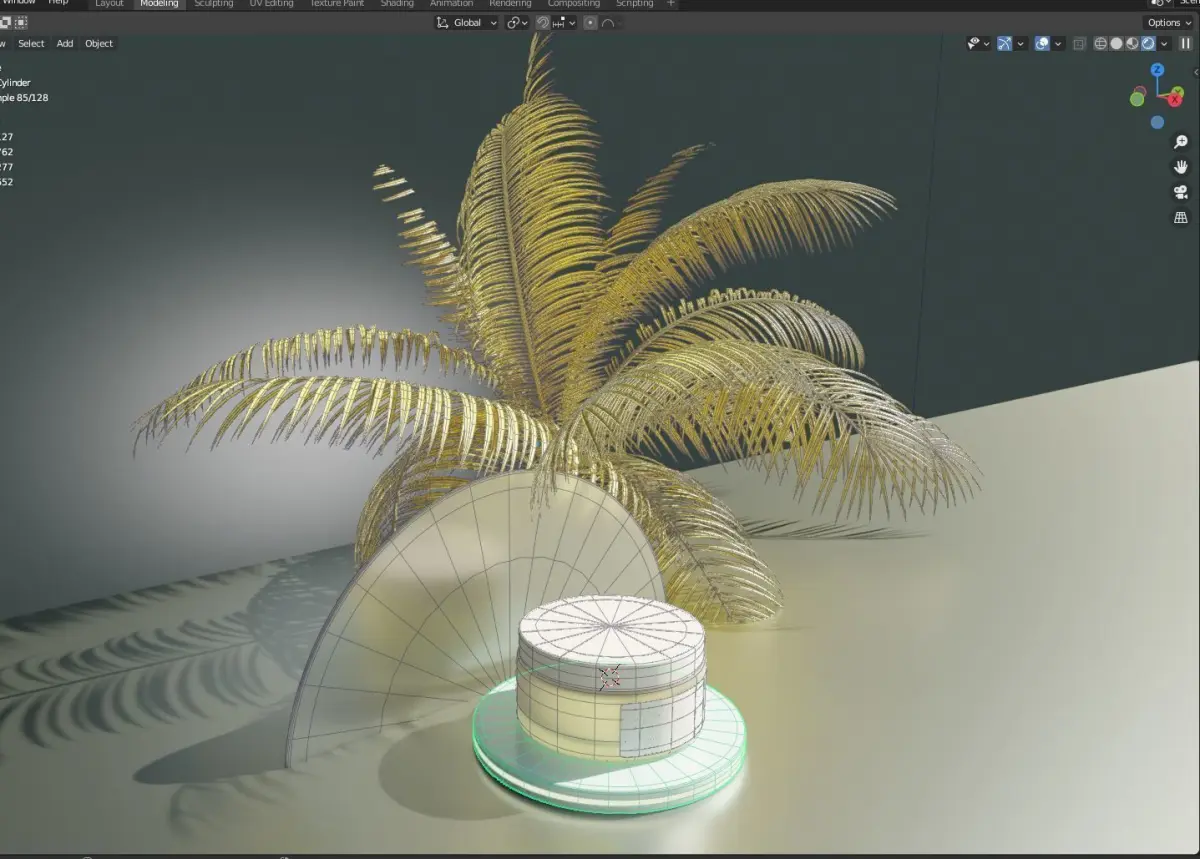Viewport: 1200px width, 859px height.
Task: Click the snapping increment icon
Action: tap(560, 22)
